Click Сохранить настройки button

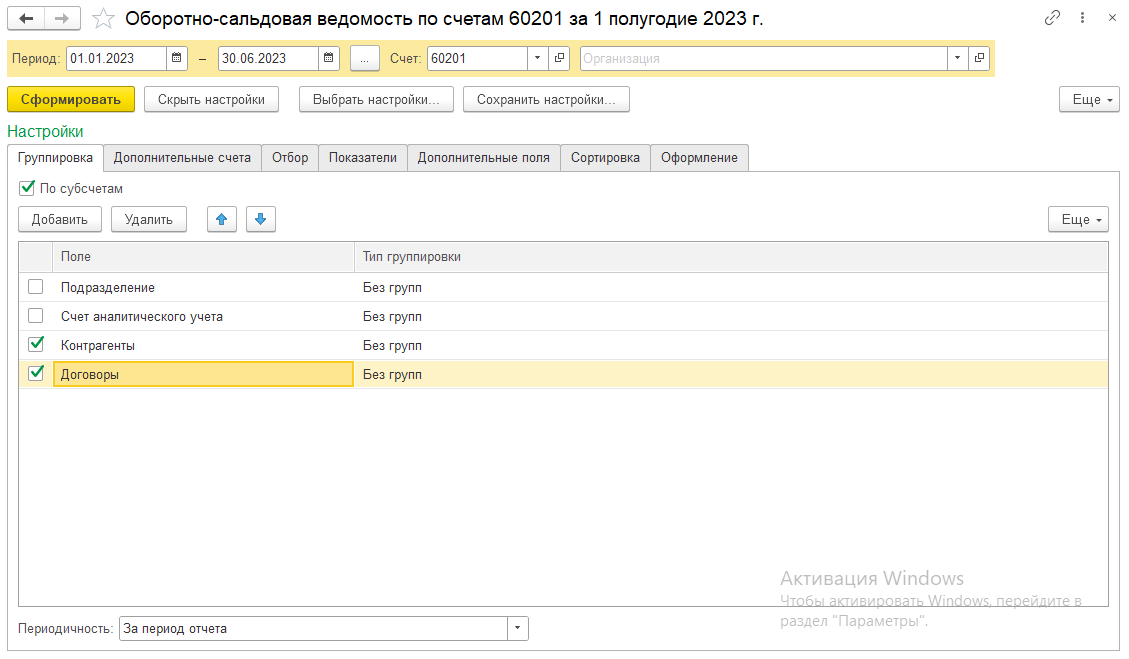(x=546, y=100)
